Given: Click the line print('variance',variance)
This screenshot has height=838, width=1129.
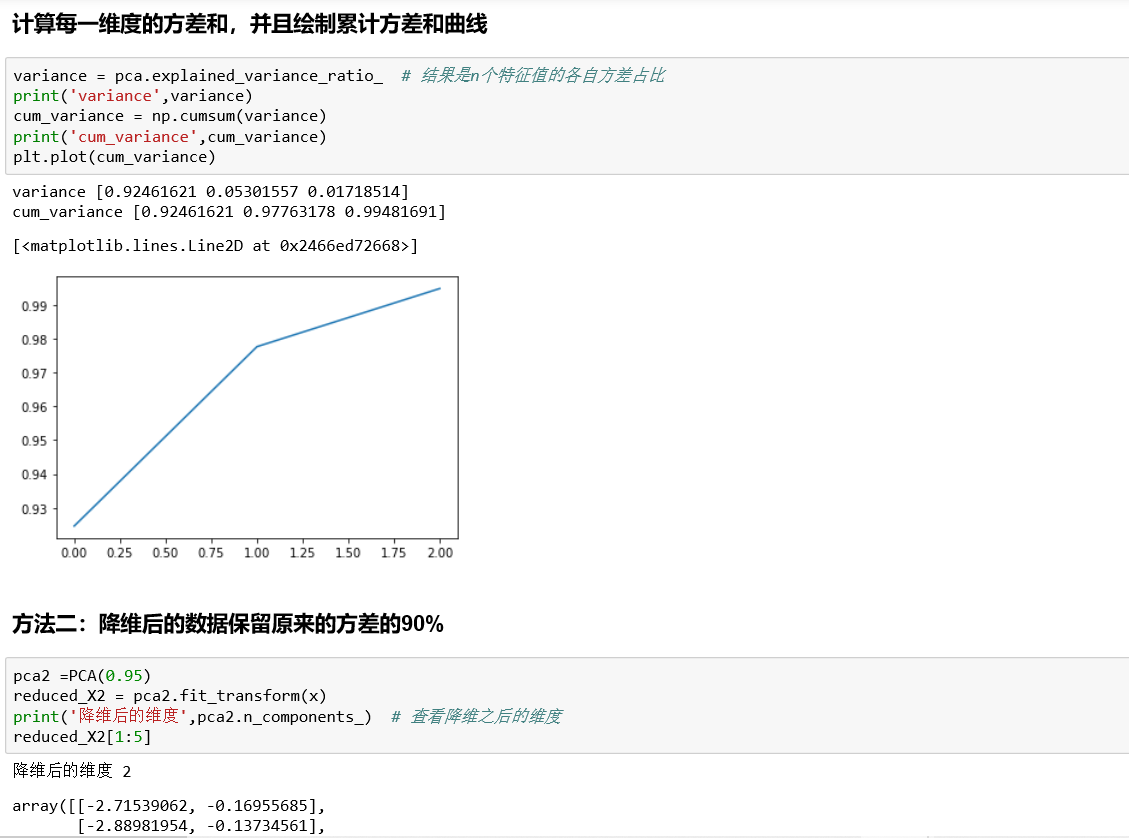Looking at the screenshot, I should [x=132, y=96].
